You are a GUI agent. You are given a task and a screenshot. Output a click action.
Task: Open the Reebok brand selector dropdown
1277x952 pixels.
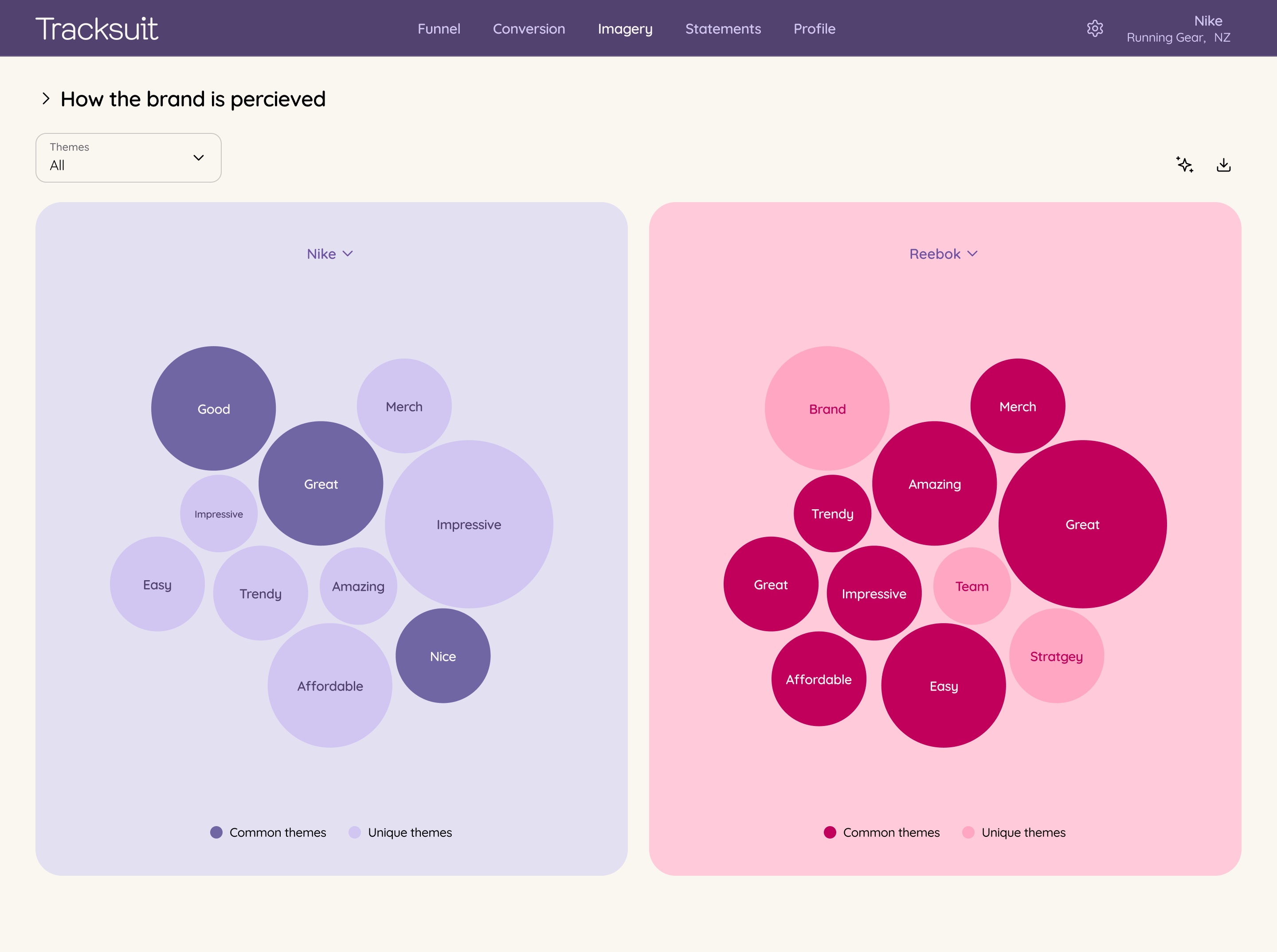[x=943, y=254]
